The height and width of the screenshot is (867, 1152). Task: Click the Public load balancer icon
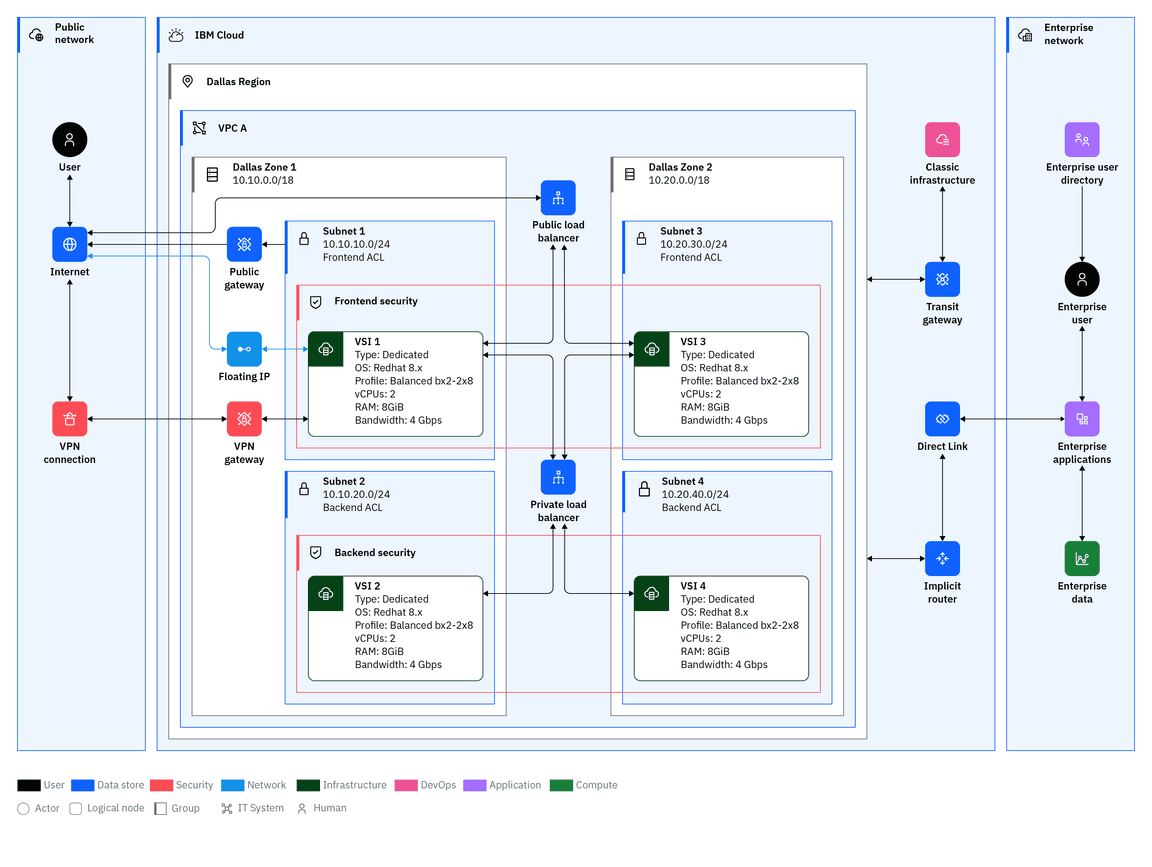click(558, 198)
